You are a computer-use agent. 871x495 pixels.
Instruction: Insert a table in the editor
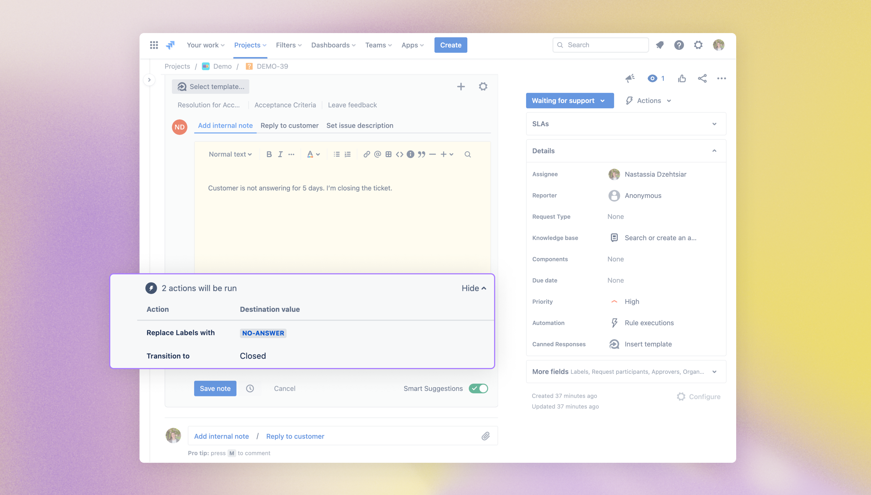(x=388, y=154)
